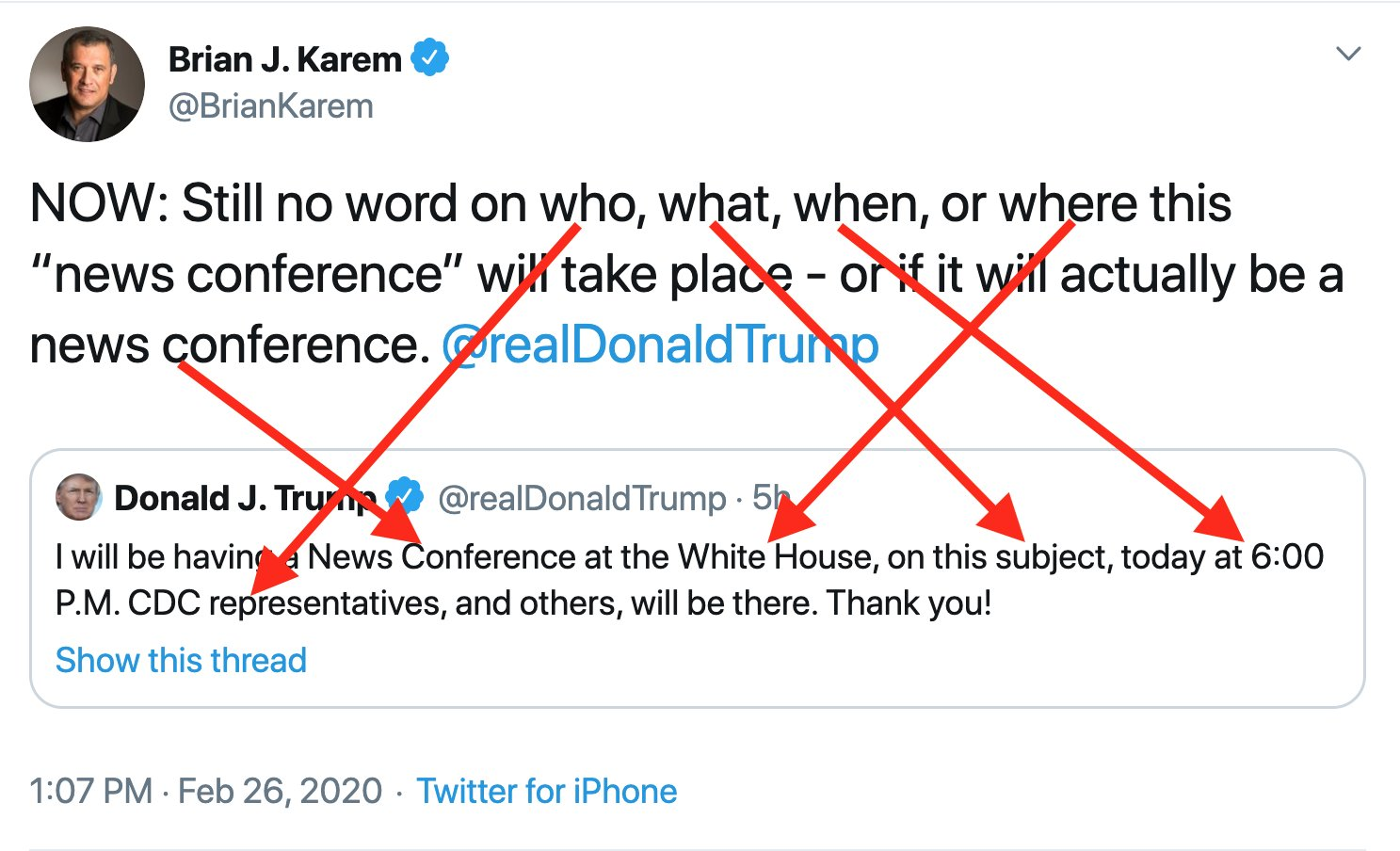Click the tweet text starting with NOW:

click(x=377, y=203)
